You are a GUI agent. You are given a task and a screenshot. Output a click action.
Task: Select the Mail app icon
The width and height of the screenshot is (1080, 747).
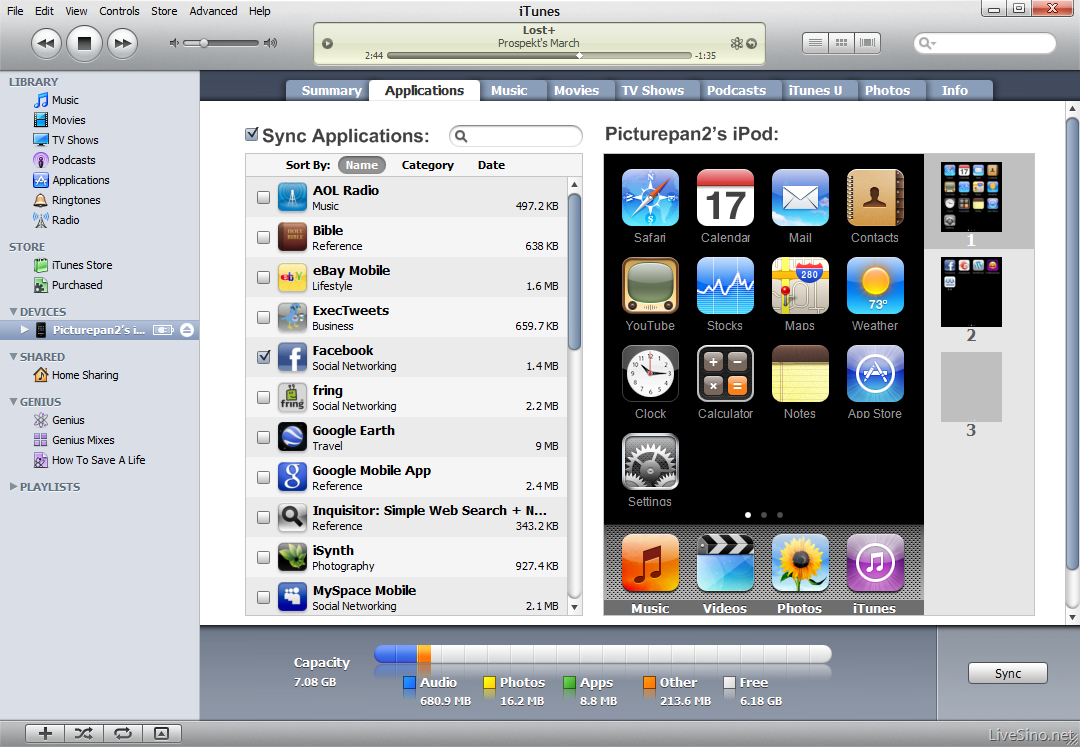click(x=800, y=198)
